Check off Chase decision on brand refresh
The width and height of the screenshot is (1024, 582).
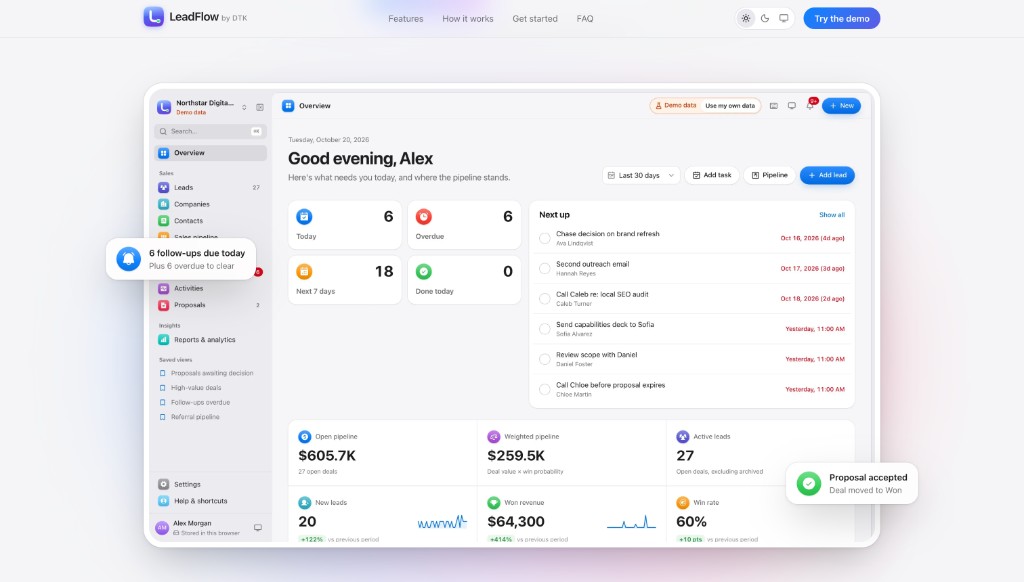545,238
